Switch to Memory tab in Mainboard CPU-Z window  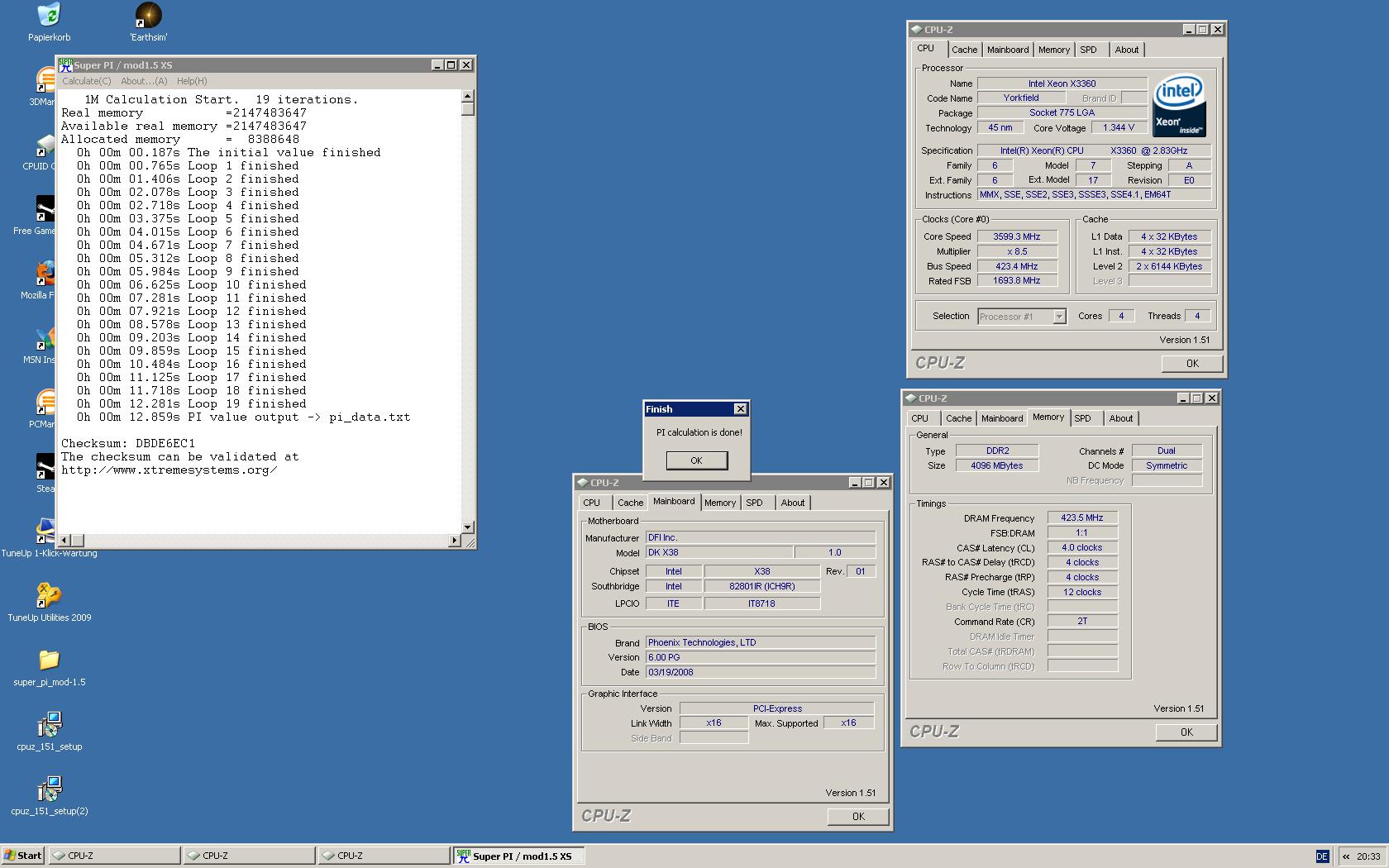coord(719,503)
